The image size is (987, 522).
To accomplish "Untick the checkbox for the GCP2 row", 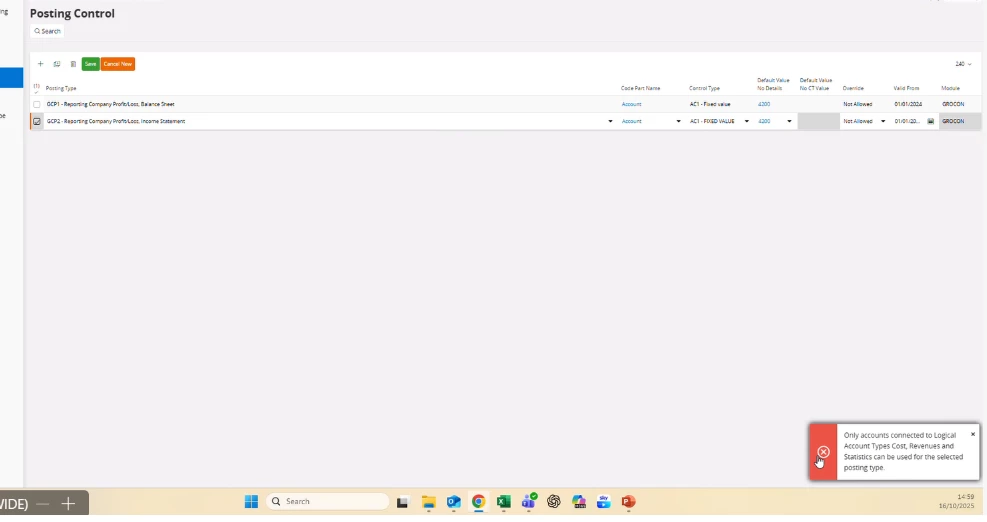I will 37,122.
